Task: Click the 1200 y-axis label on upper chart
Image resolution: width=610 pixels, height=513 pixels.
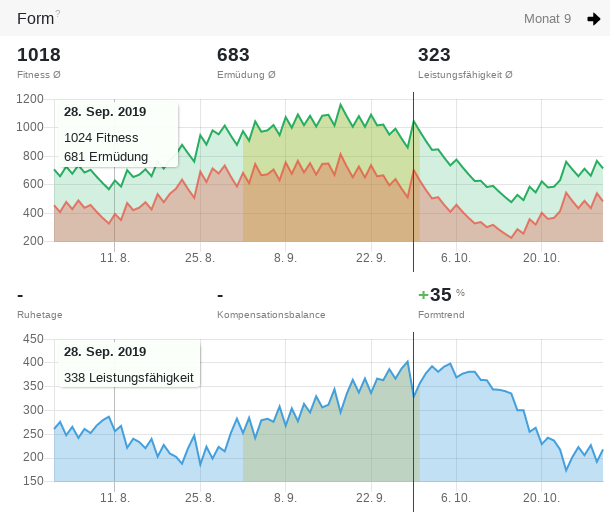Action: click(x=30, y=99)
